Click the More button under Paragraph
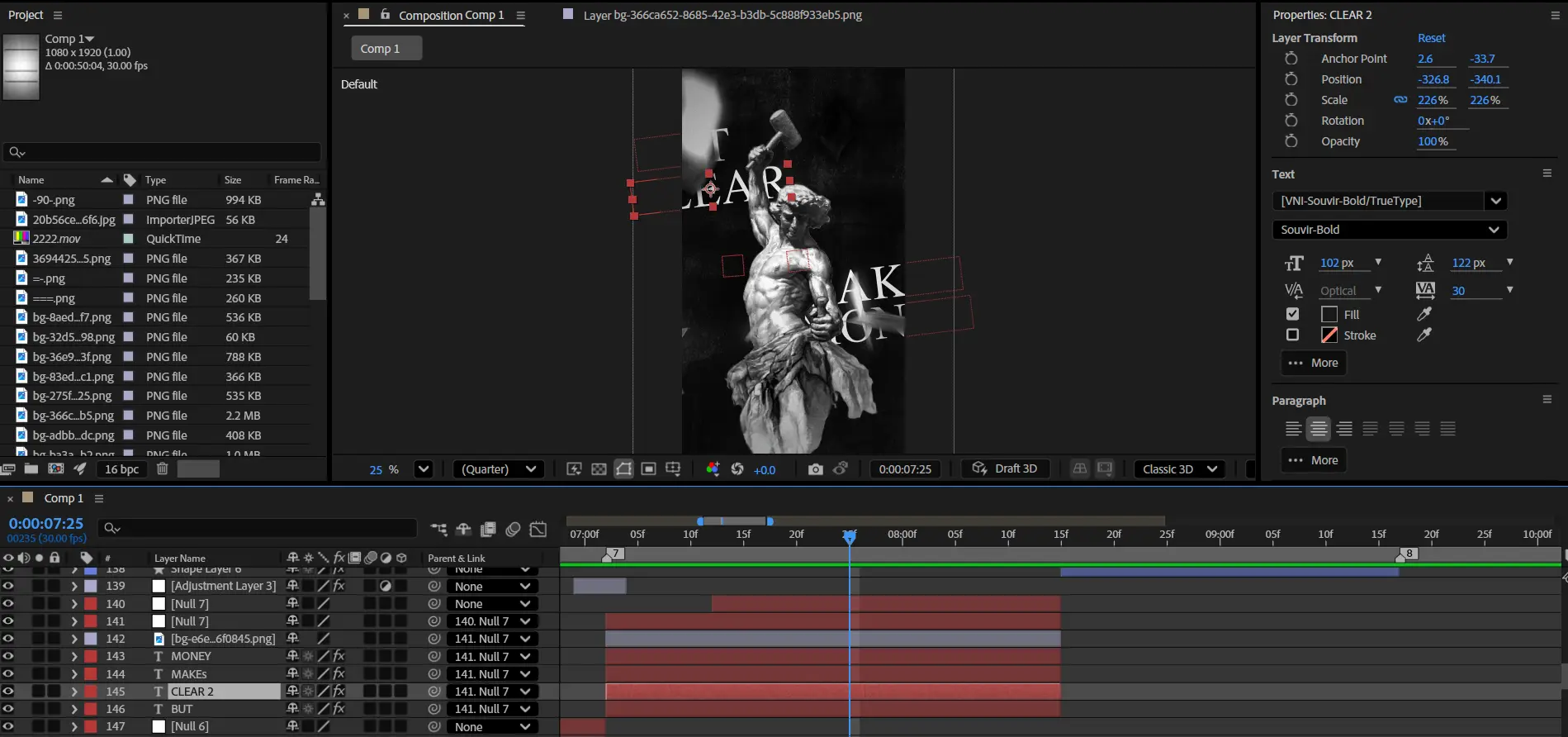Viewport: 1568px width, 737px height. (1314, 460)
